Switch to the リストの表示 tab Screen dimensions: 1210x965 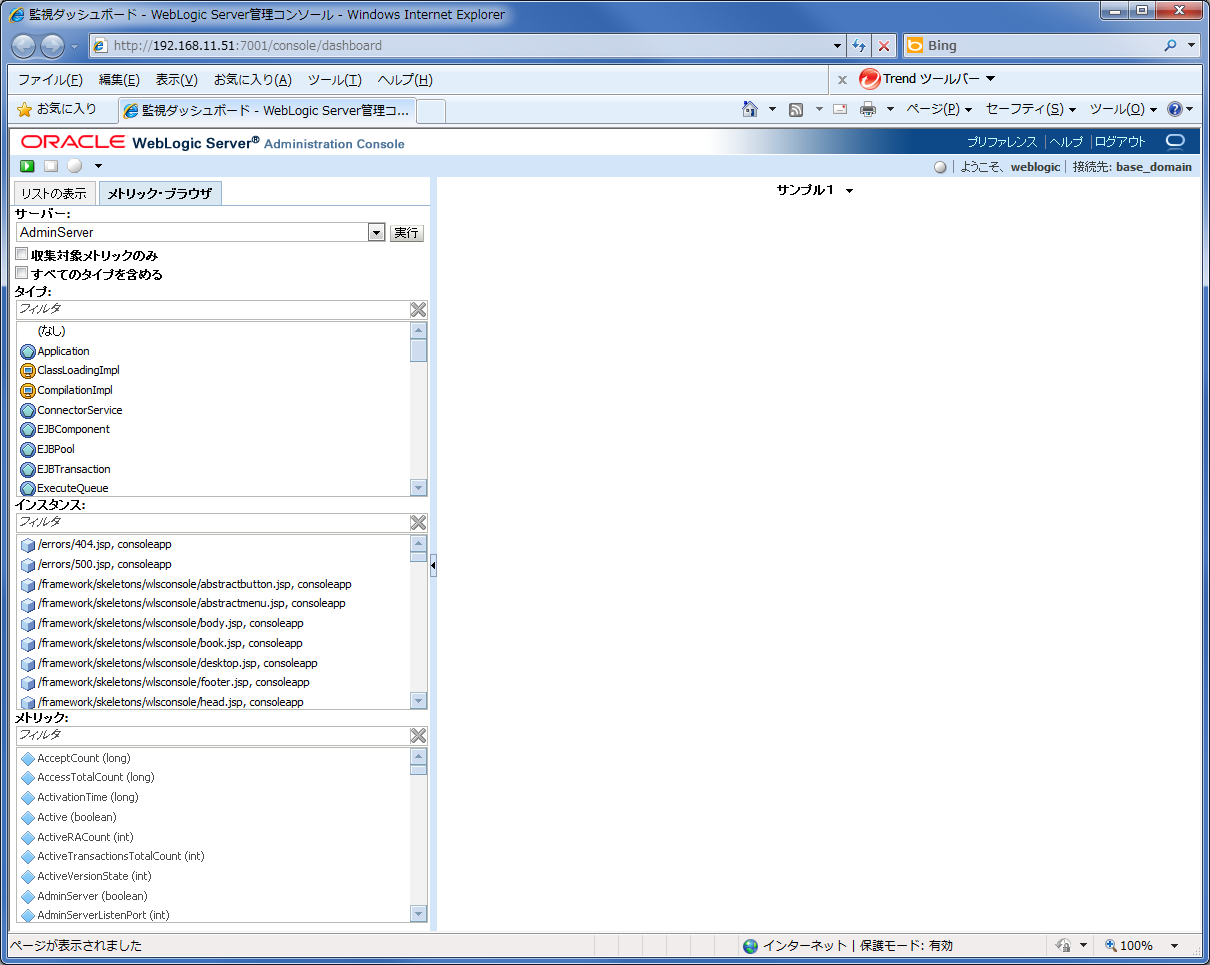pos(54,193)
